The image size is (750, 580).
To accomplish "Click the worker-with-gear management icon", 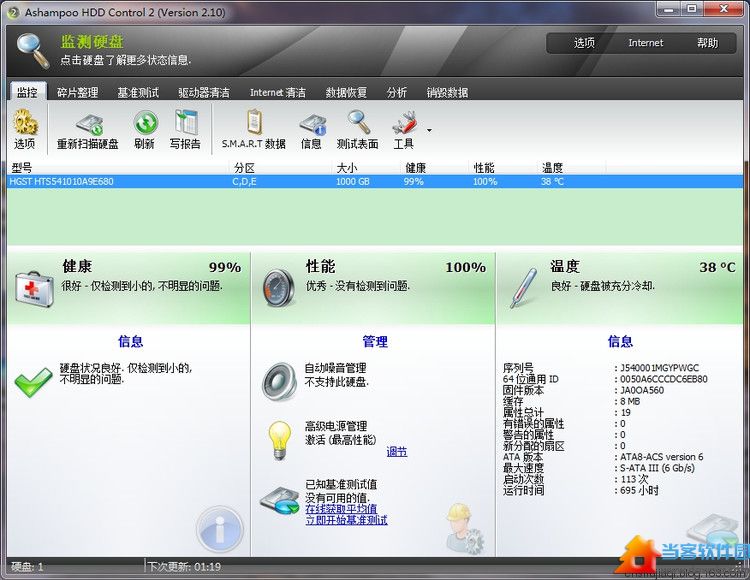I will click(464, 529).
